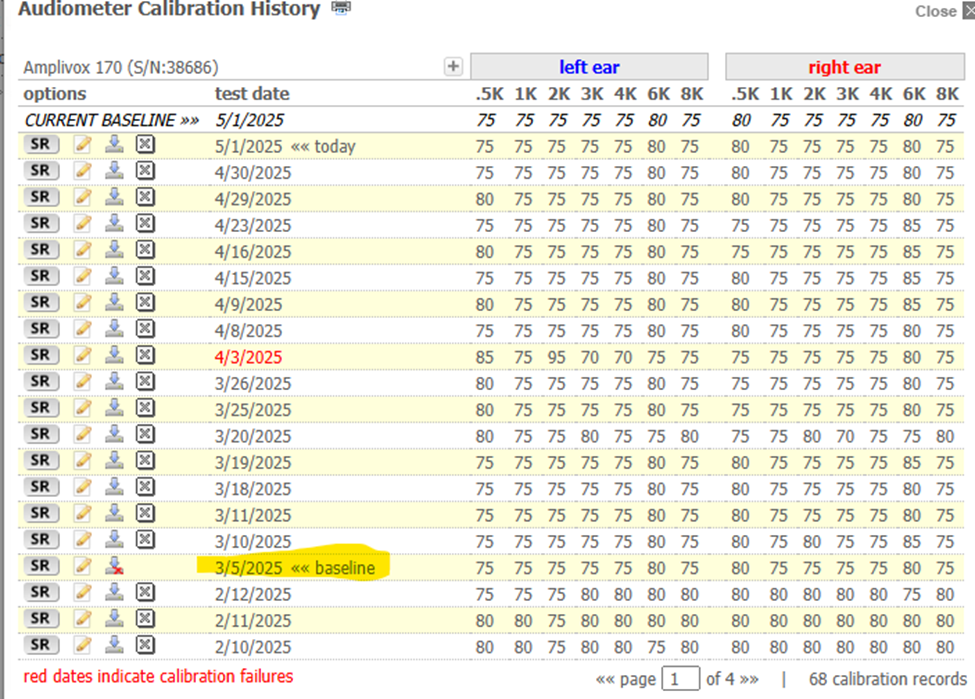Edit the failed 4/3/2025 calibration

click(84, 355)
